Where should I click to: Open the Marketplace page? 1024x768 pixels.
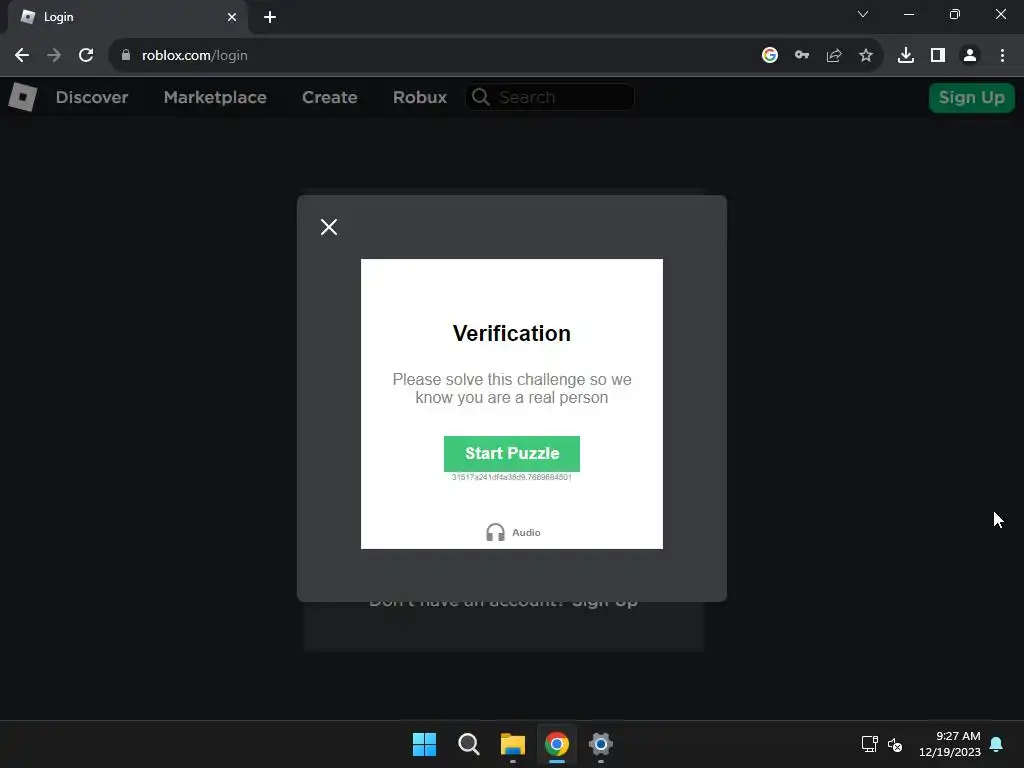(215, 97)
